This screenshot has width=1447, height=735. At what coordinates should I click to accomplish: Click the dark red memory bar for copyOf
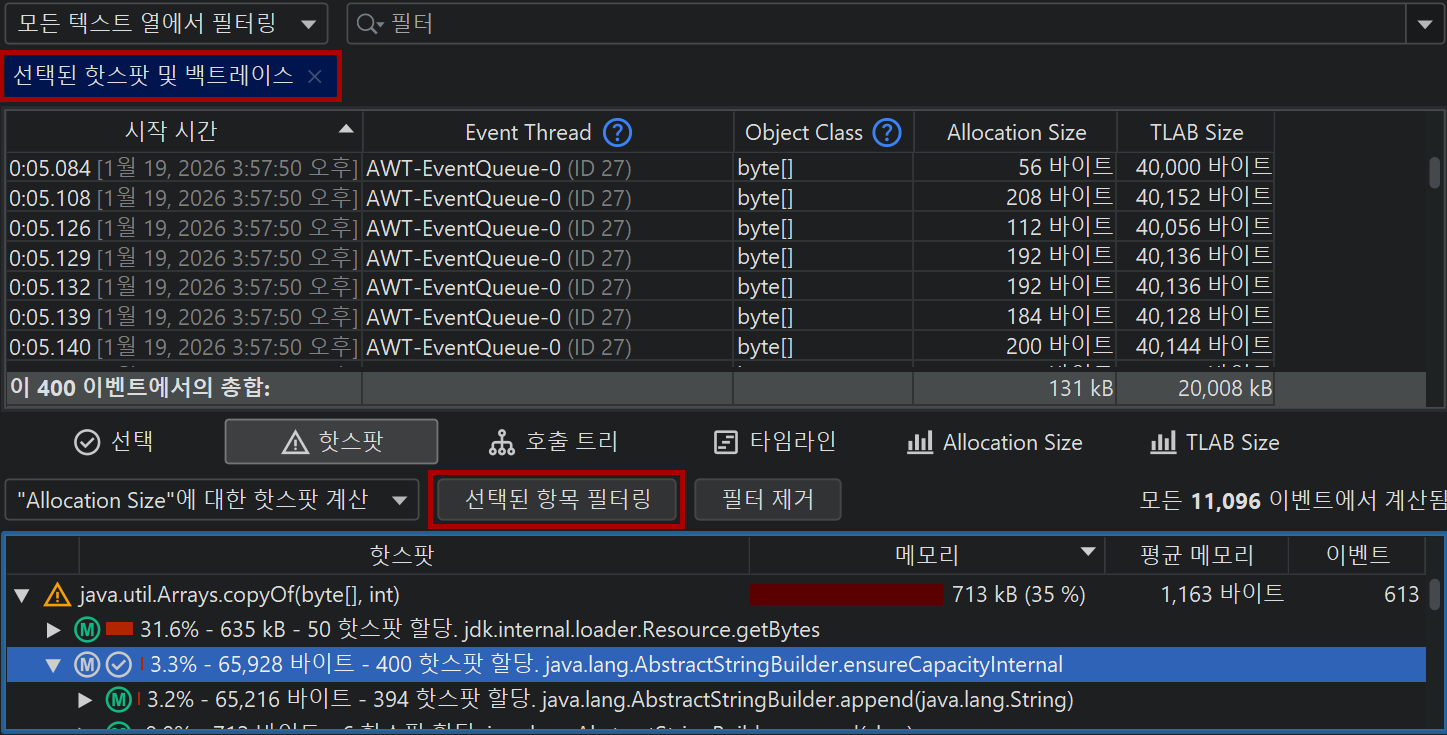click(845, 595)
